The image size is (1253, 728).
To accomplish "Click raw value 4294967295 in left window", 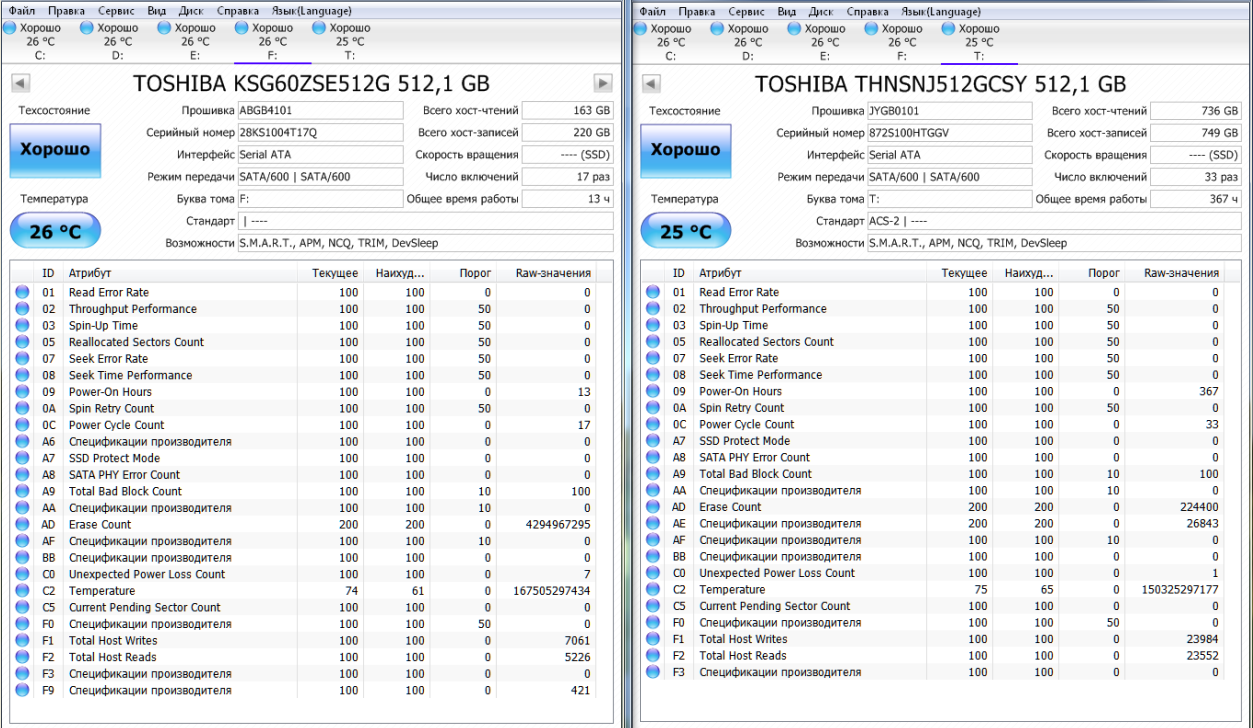I will [x=558, y=524].
